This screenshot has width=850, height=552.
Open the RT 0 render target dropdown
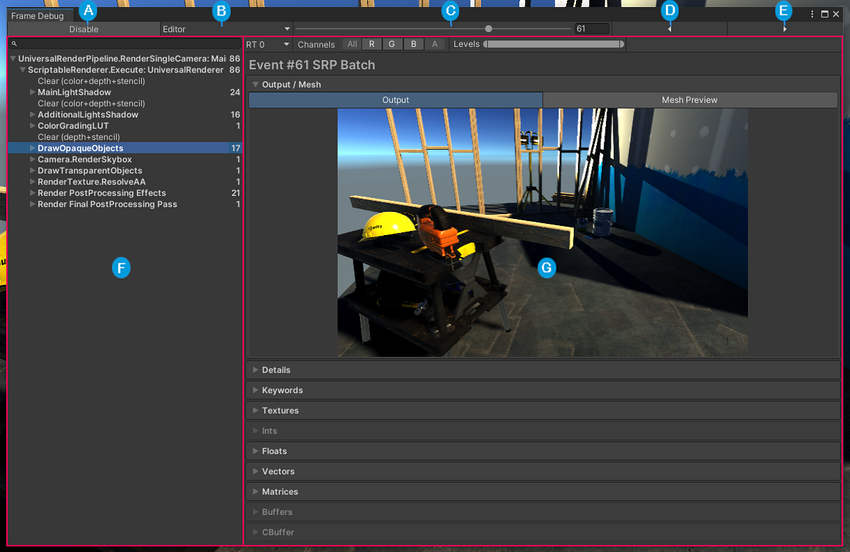268,45
